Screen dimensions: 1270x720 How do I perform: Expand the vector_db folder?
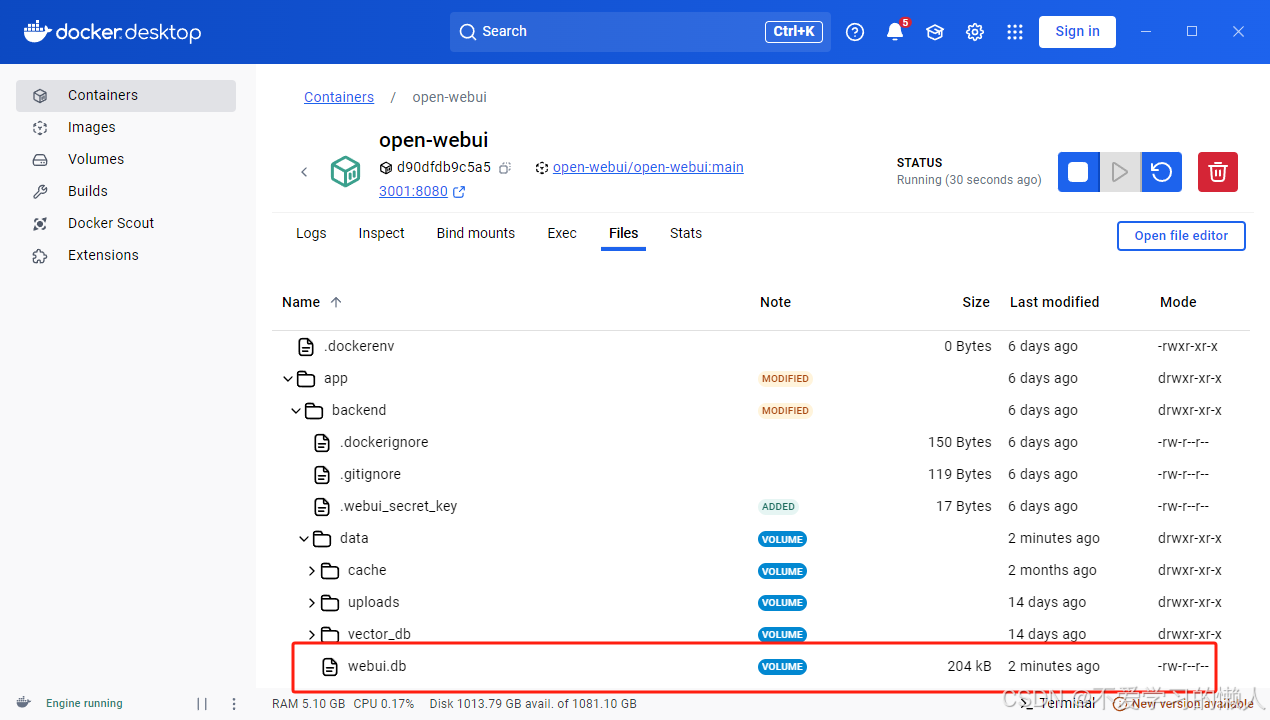point(312,635)
